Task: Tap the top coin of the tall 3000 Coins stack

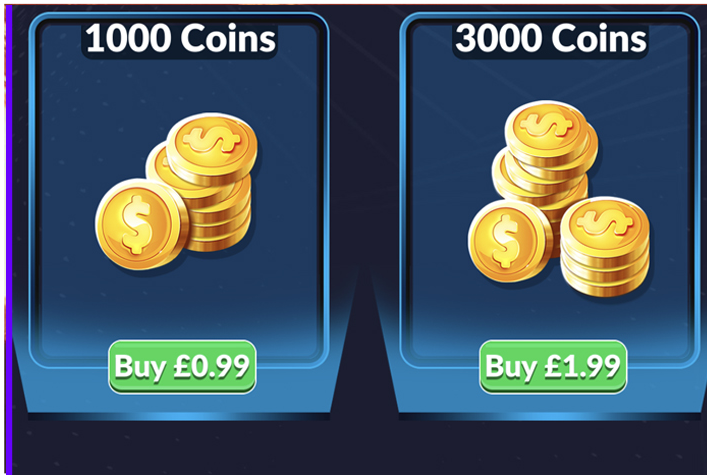Action: 546,129
